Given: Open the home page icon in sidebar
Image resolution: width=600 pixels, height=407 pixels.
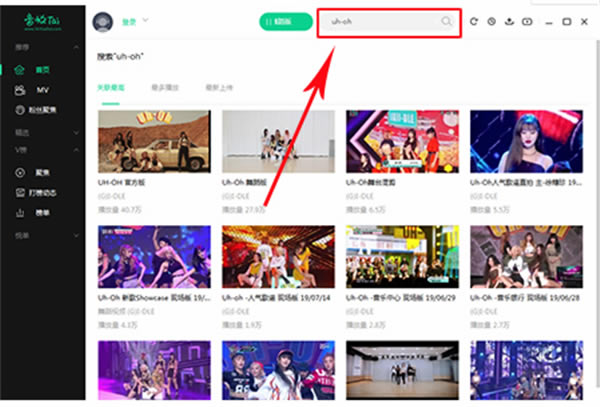Looking at the screenshot, I should tap(20, 70).
